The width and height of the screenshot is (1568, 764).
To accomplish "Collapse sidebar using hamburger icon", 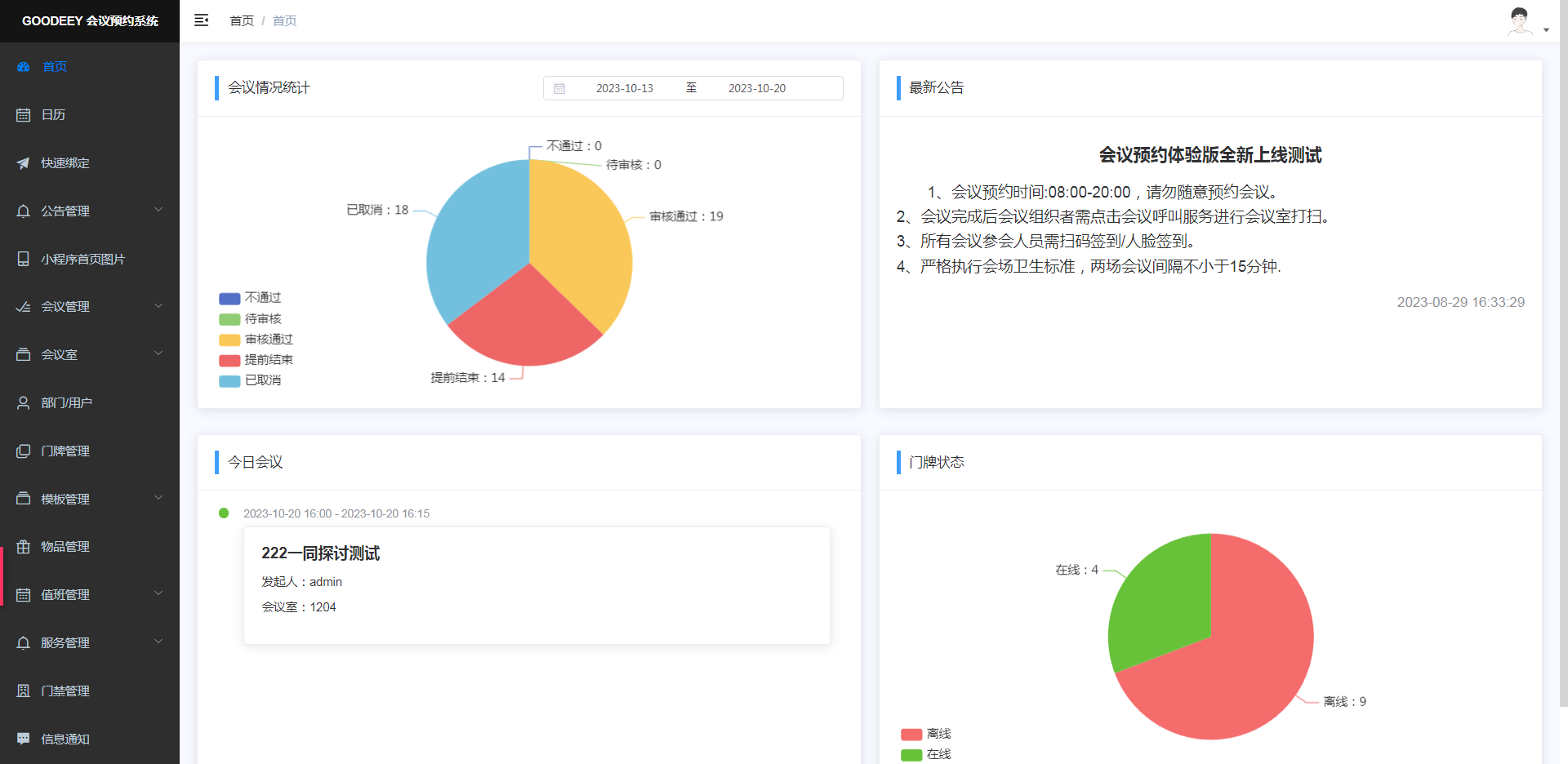I will click(201, 20).
